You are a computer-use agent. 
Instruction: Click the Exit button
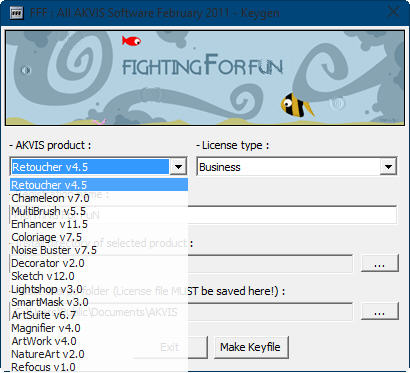coord(170,347)
